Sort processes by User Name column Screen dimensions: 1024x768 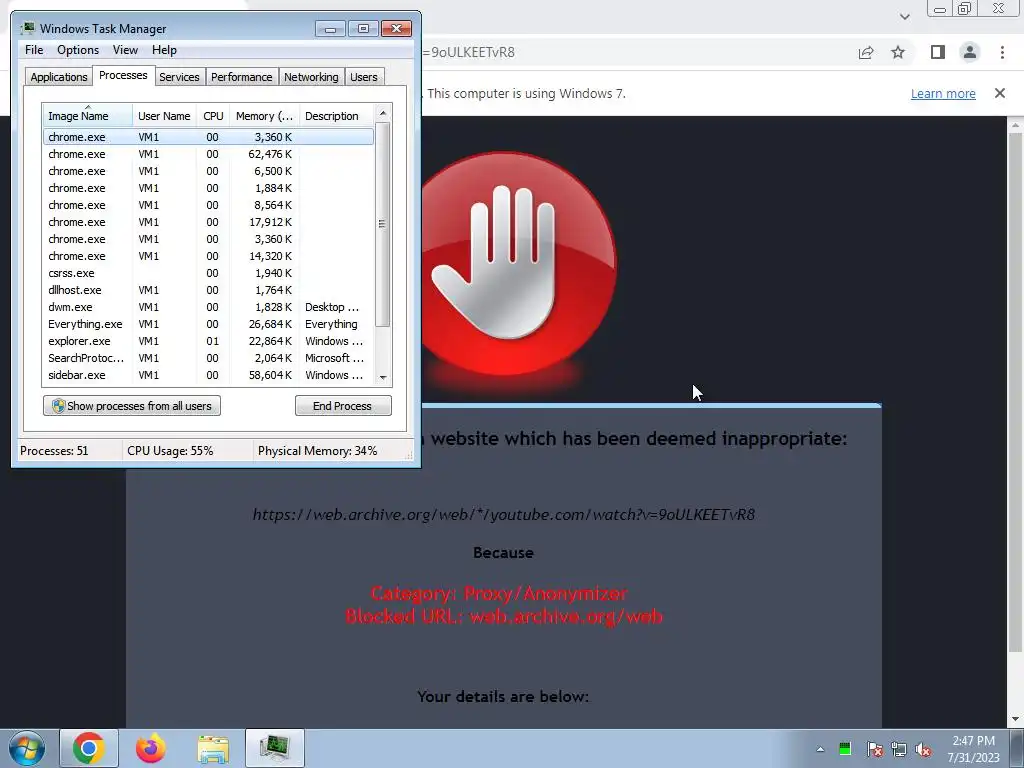click(164, 116)
